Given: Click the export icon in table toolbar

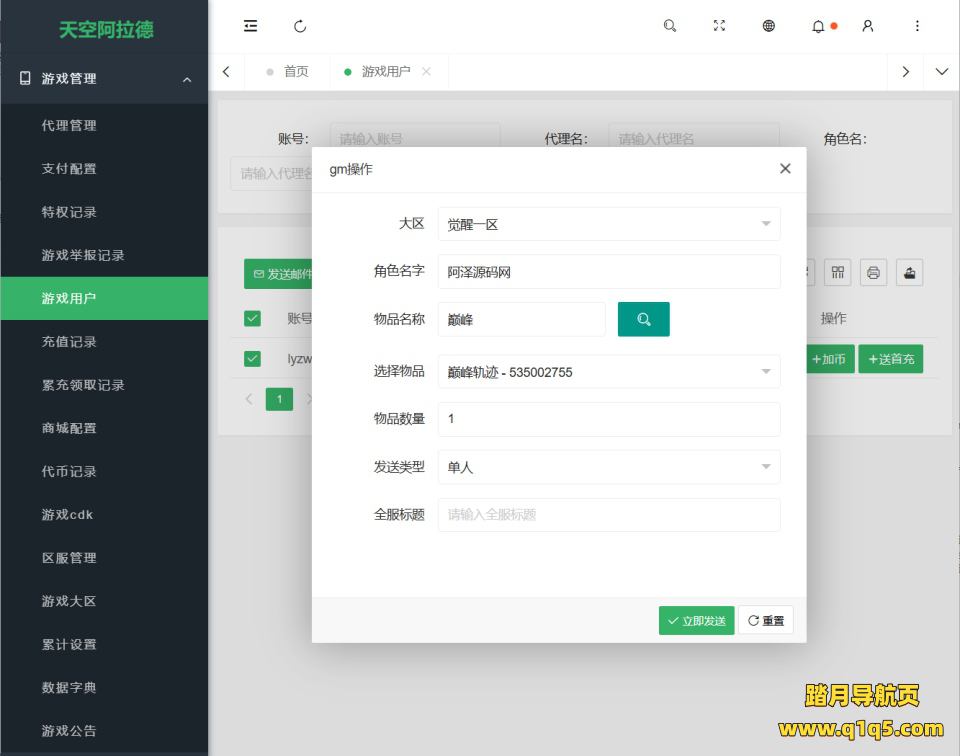Looking at the screenshot, I should (908, 272).
